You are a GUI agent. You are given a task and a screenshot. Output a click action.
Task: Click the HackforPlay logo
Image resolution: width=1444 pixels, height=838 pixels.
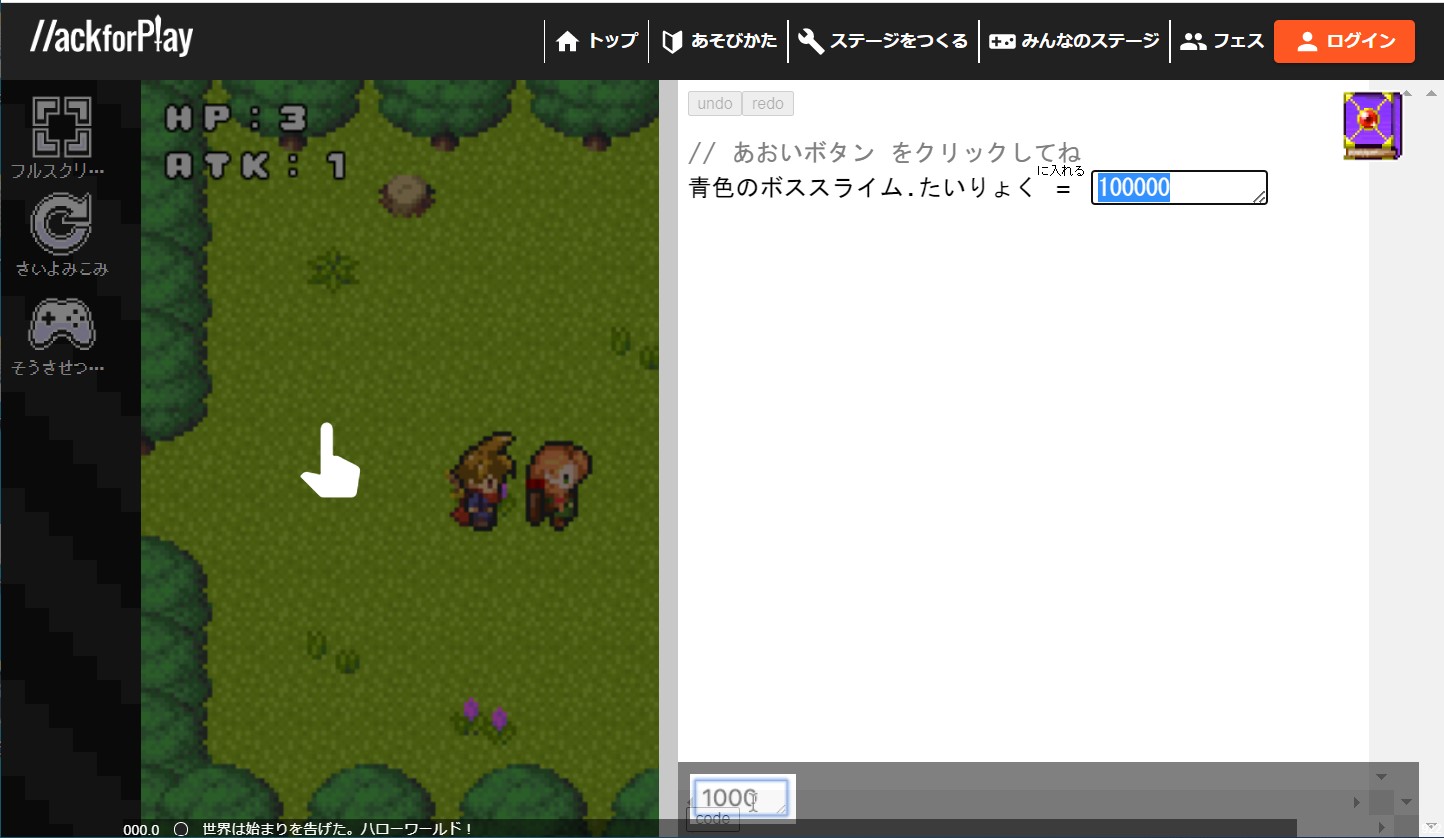click(108, 37)
